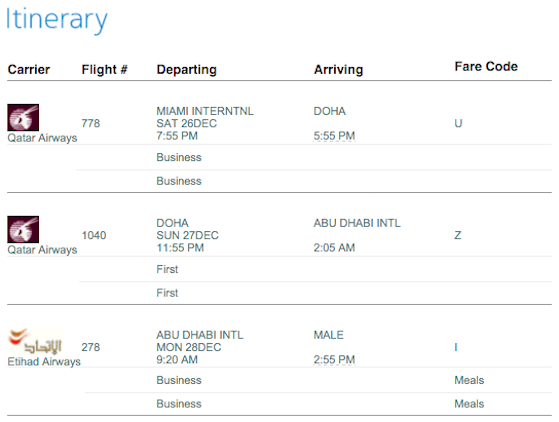
Task: Click the Etihad Airways carrier name
Action: pos(44,362)
